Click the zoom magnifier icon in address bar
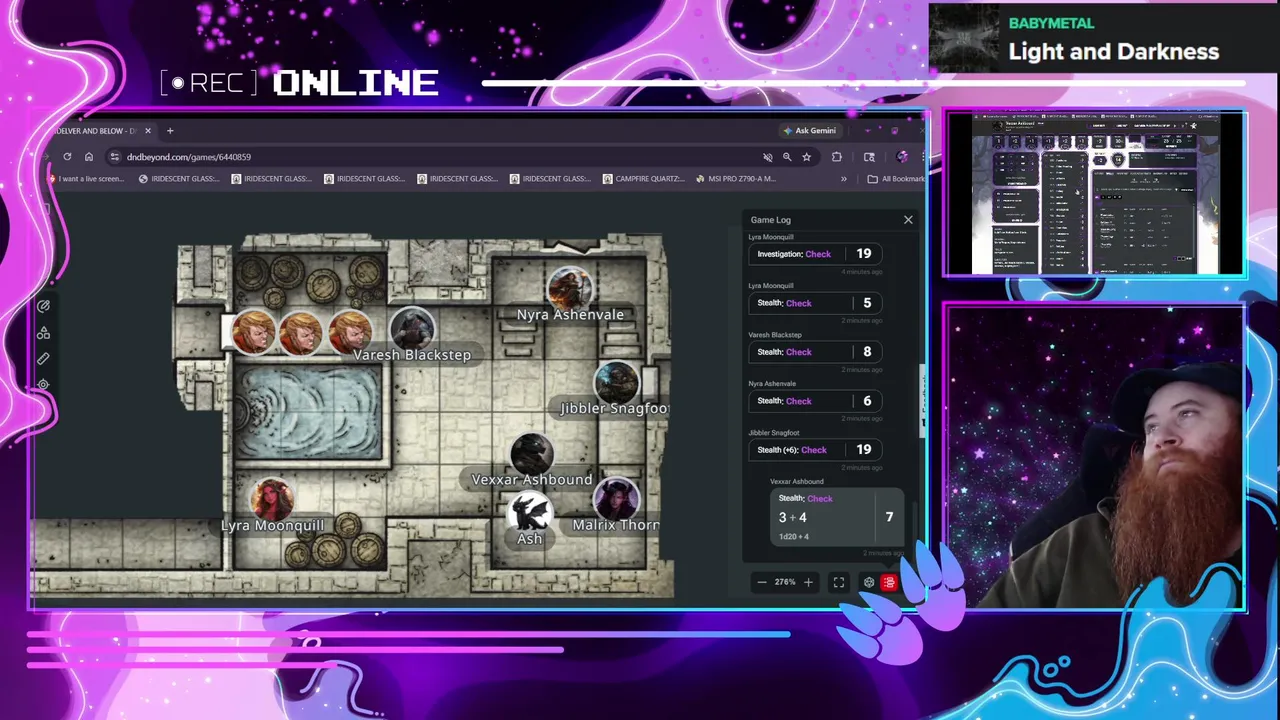 pos(787,157)
